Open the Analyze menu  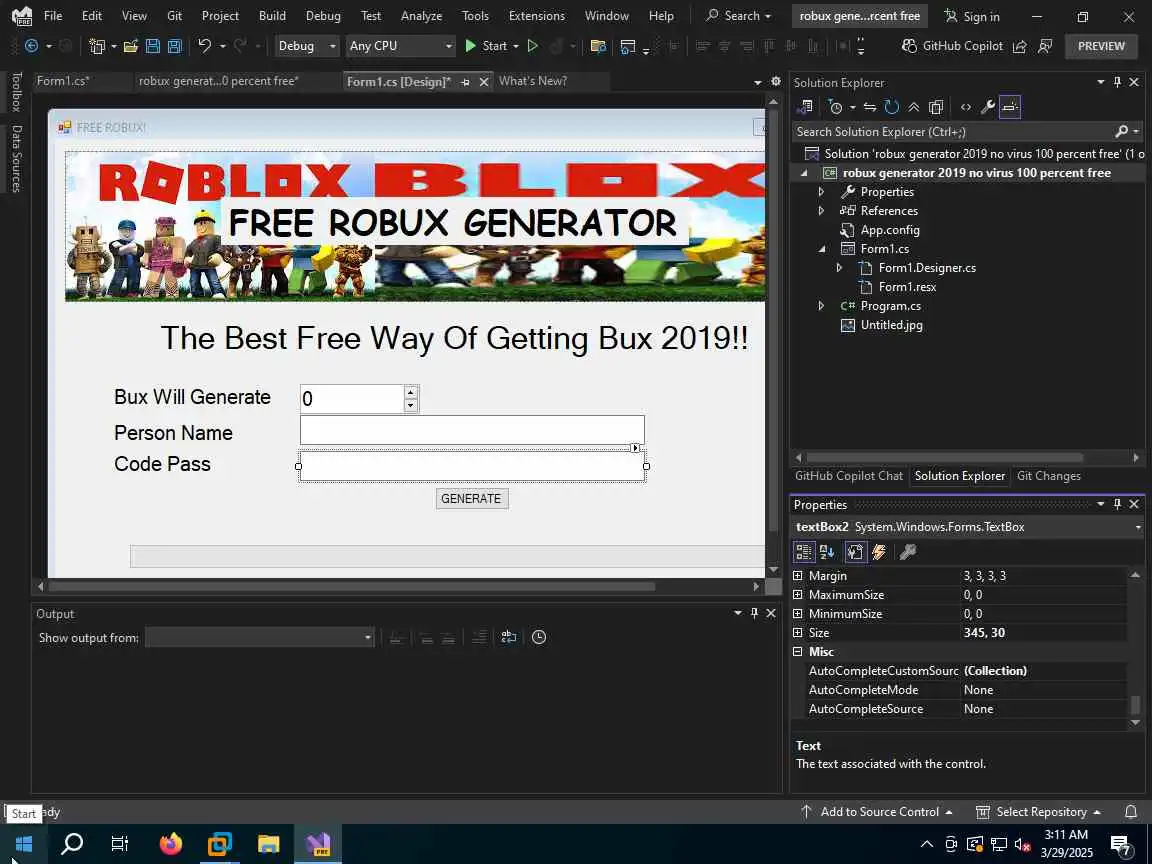click(x=421, y=15)
